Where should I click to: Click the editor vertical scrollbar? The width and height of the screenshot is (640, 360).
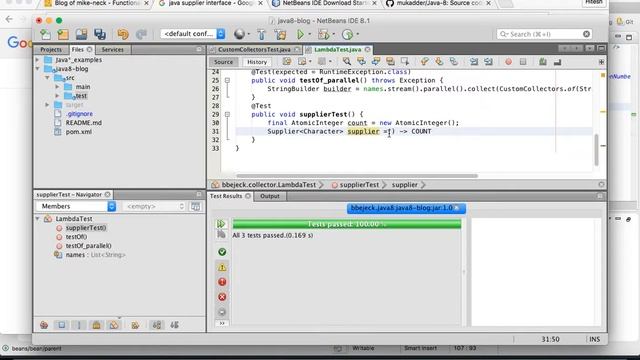(596, 149)
